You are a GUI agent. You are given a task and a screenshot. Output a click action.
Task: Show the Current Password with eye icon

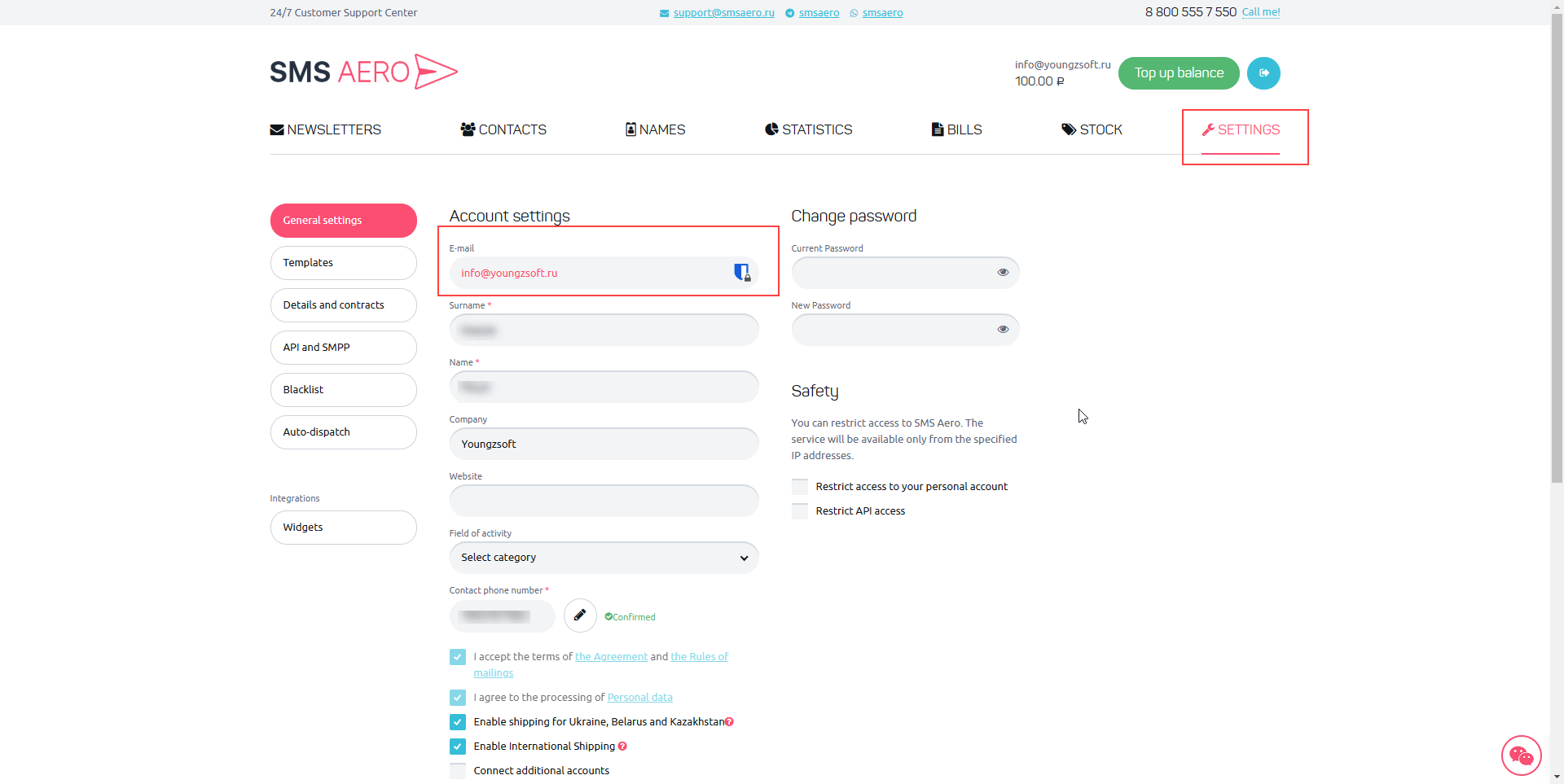pyautogui.click(x=1003, y=273)
